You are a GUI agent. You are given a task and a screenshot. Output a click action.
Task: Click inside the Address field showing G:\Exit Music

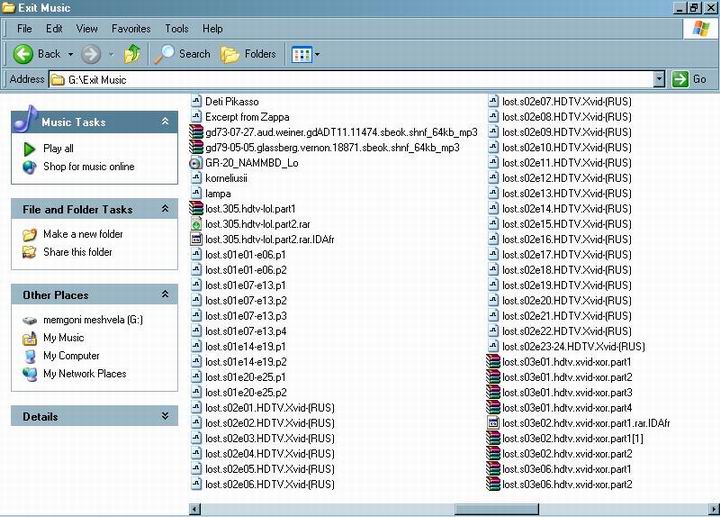350,79
